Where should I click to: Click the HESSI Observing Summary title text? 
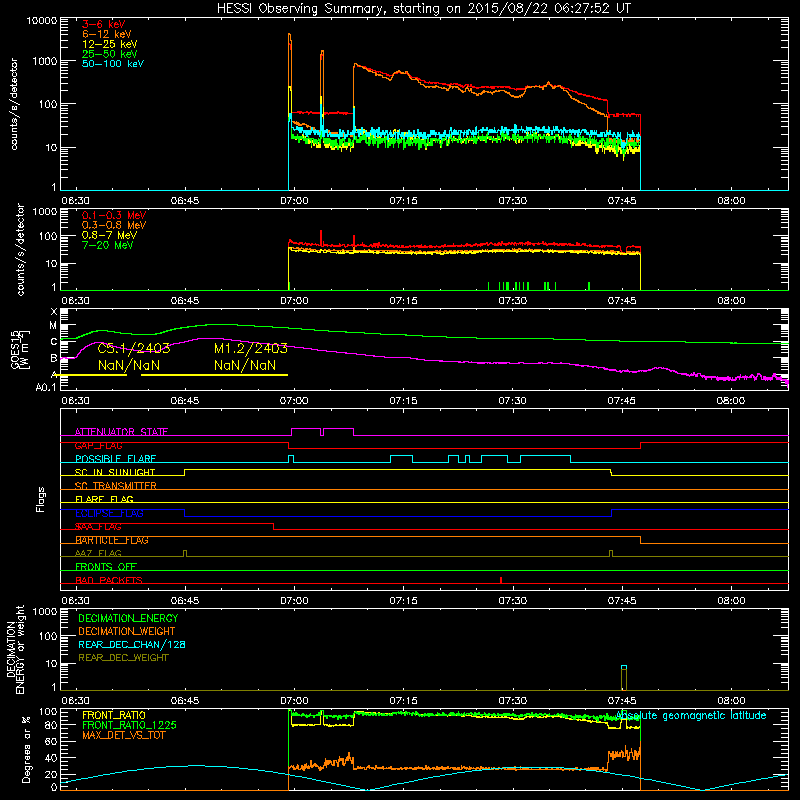pos(423,9)
